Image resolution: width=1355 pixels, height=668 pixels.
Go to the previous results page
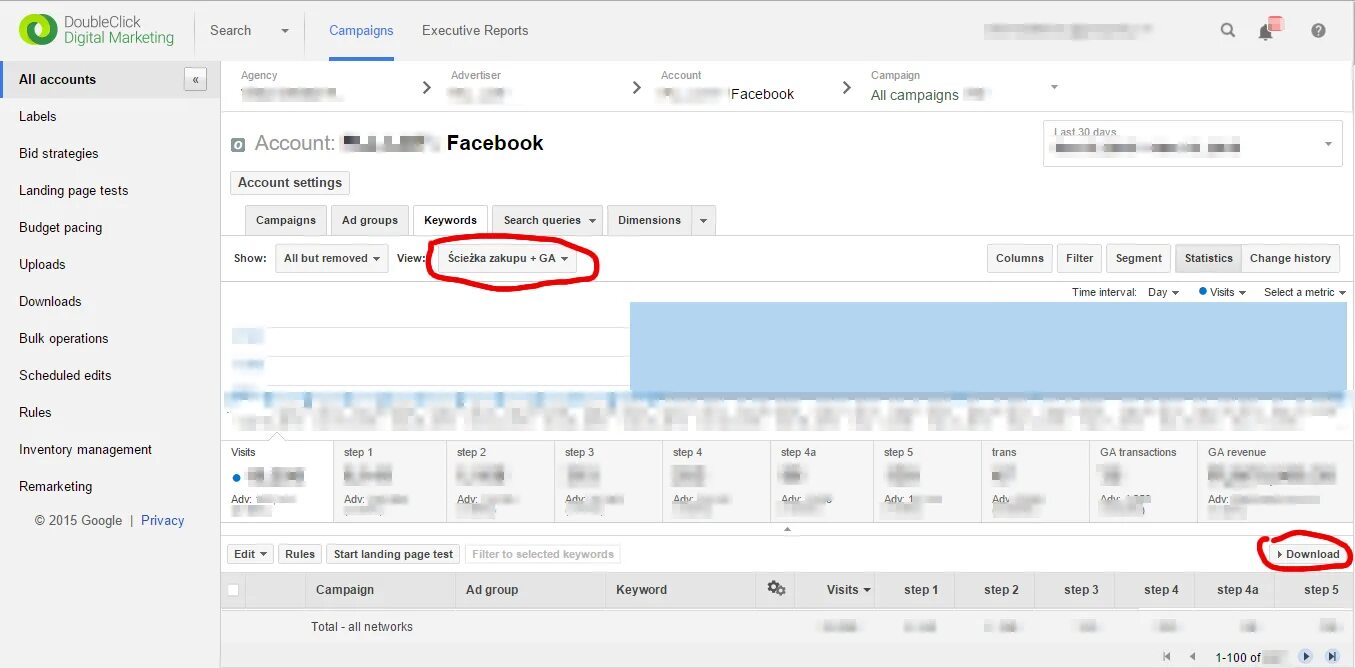pyautogui.click(x=1192, y=656)
